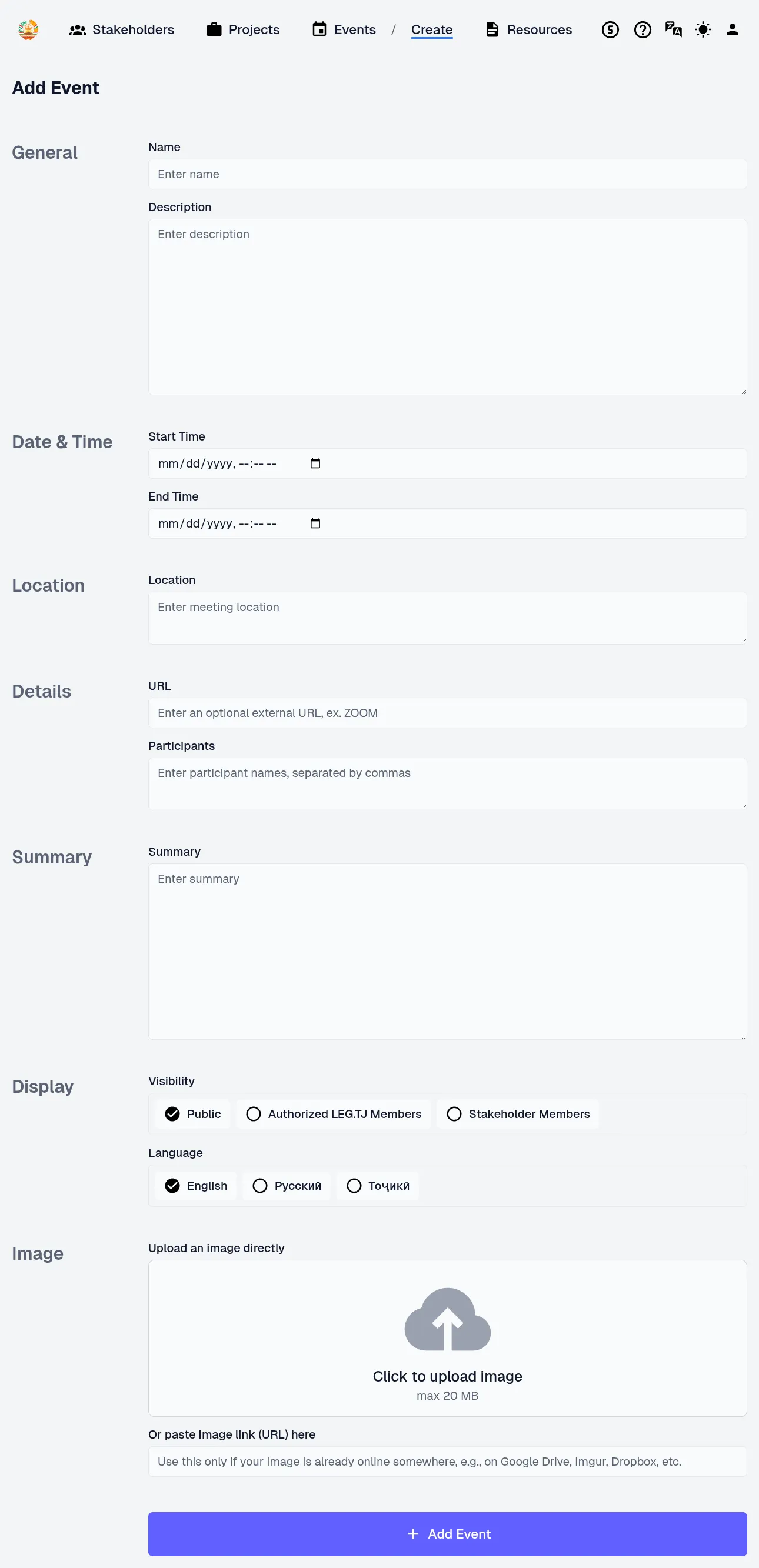The width and height of the screenshot is (759, 1568).
Task: Toggle the light/dark theme sun icon
Action: [x=703, y=29]
